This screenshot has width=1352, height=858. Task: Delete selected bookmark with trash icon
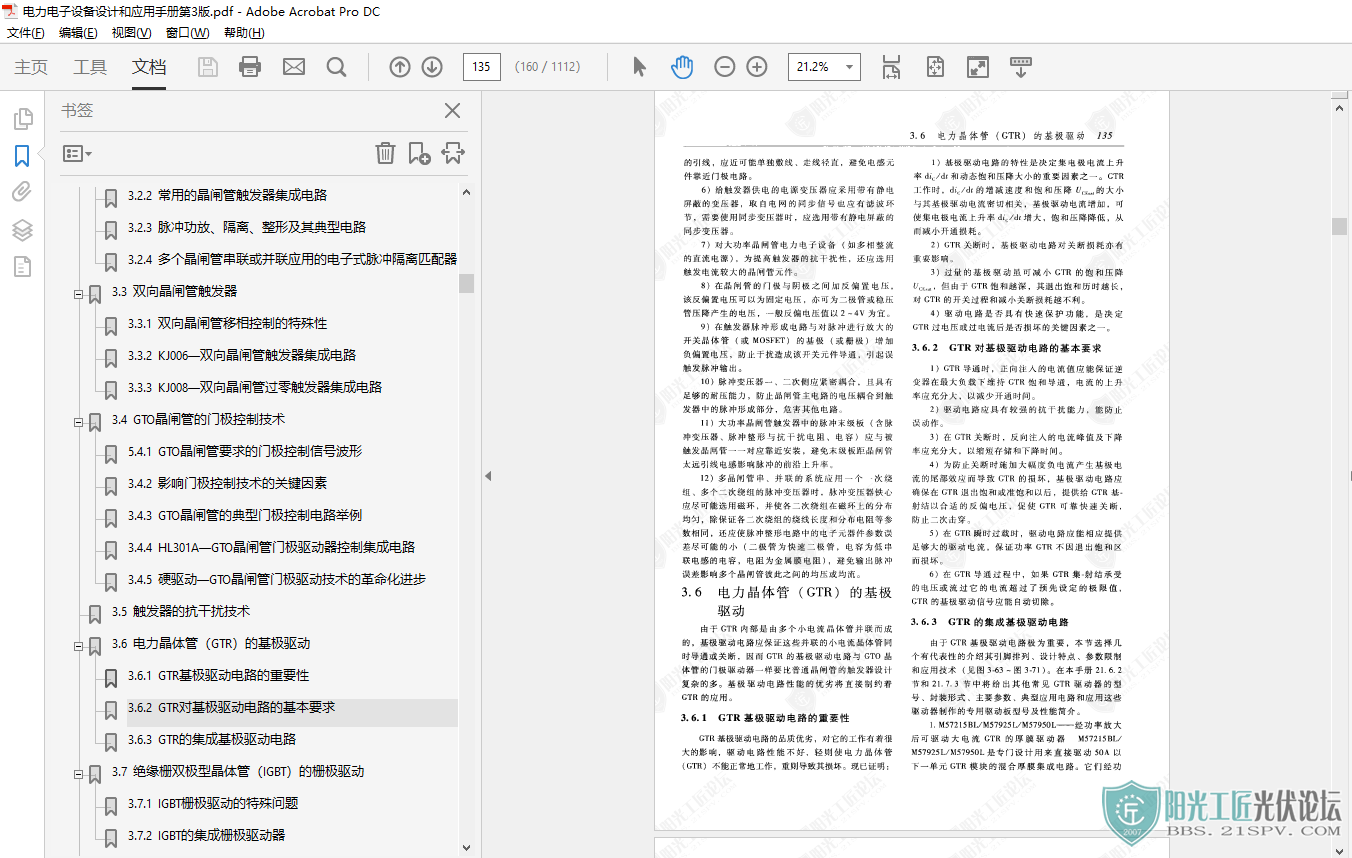[x=385, y=153]
